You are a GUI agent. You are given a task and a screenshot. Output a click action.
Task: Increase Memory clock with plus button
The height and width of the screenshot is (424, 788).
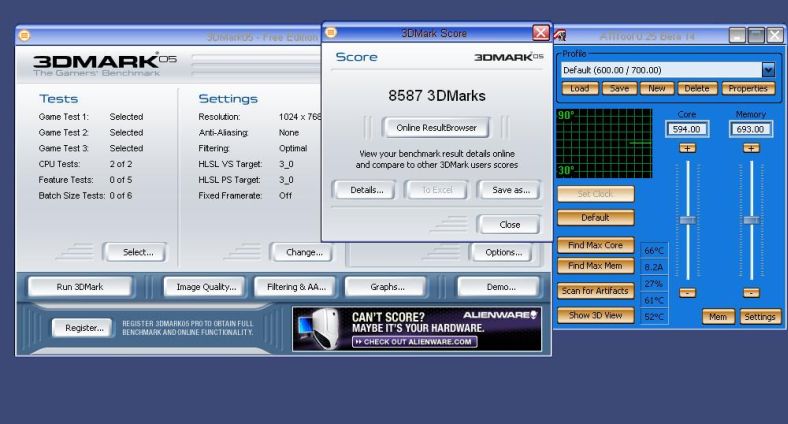tap(751, 148)
